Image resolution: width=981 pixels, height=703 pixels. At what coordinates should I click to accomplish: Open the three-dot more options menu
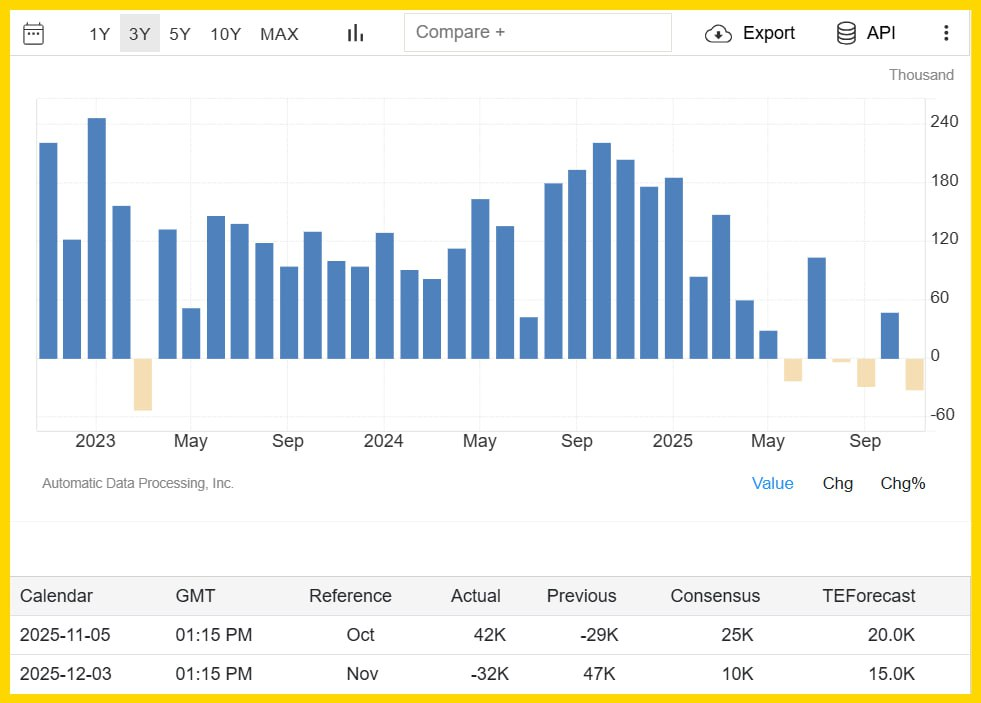click(946, 33)
